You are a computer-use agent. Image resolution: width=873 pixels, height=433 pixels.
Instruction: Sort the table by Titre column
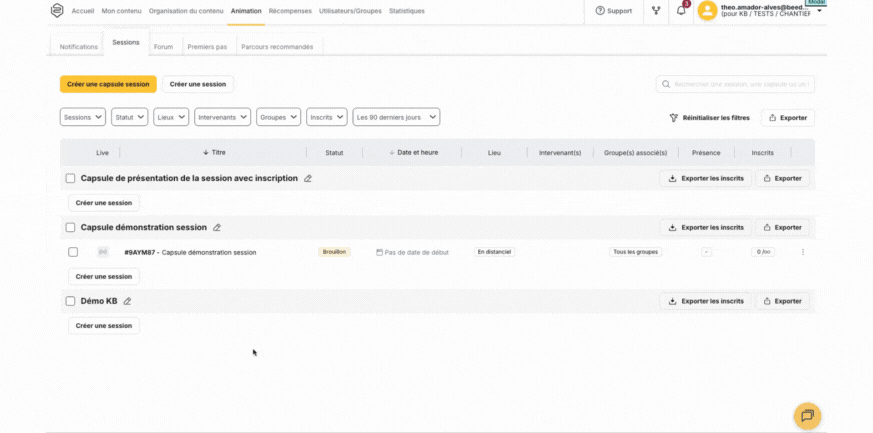point(214,153)
